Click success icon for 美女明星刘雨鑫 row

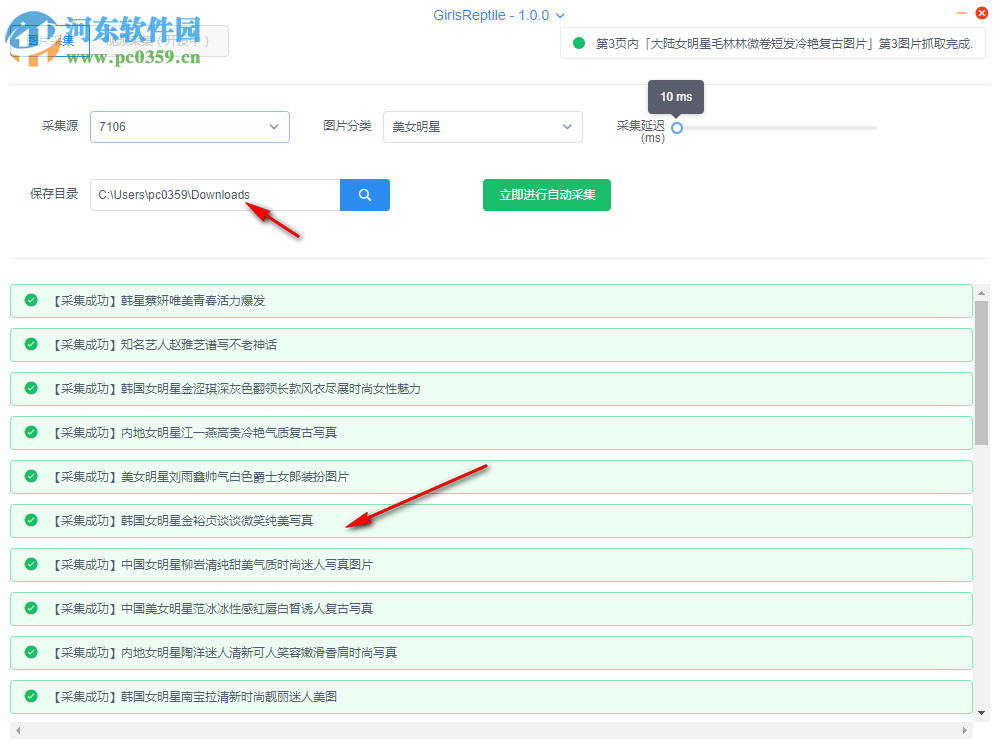(31, 476)
